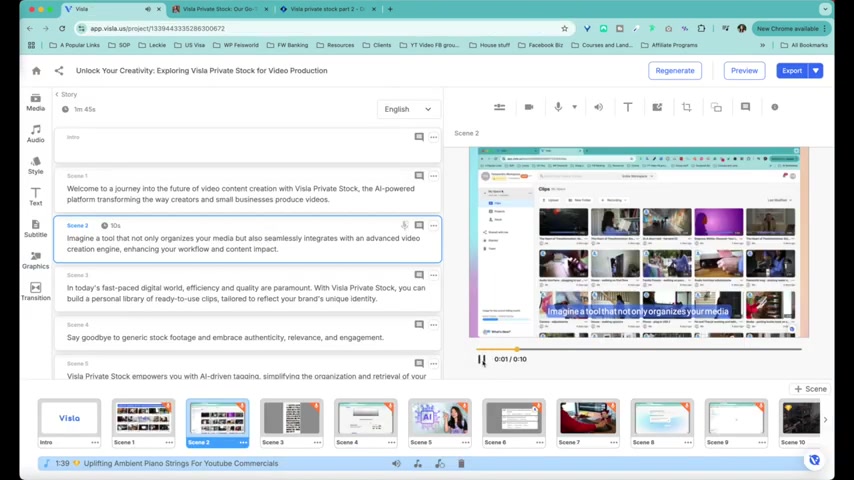The image size is (854, 480).
Task: Open the Media panel in sidebar
Action: click(x=35, y=102)
